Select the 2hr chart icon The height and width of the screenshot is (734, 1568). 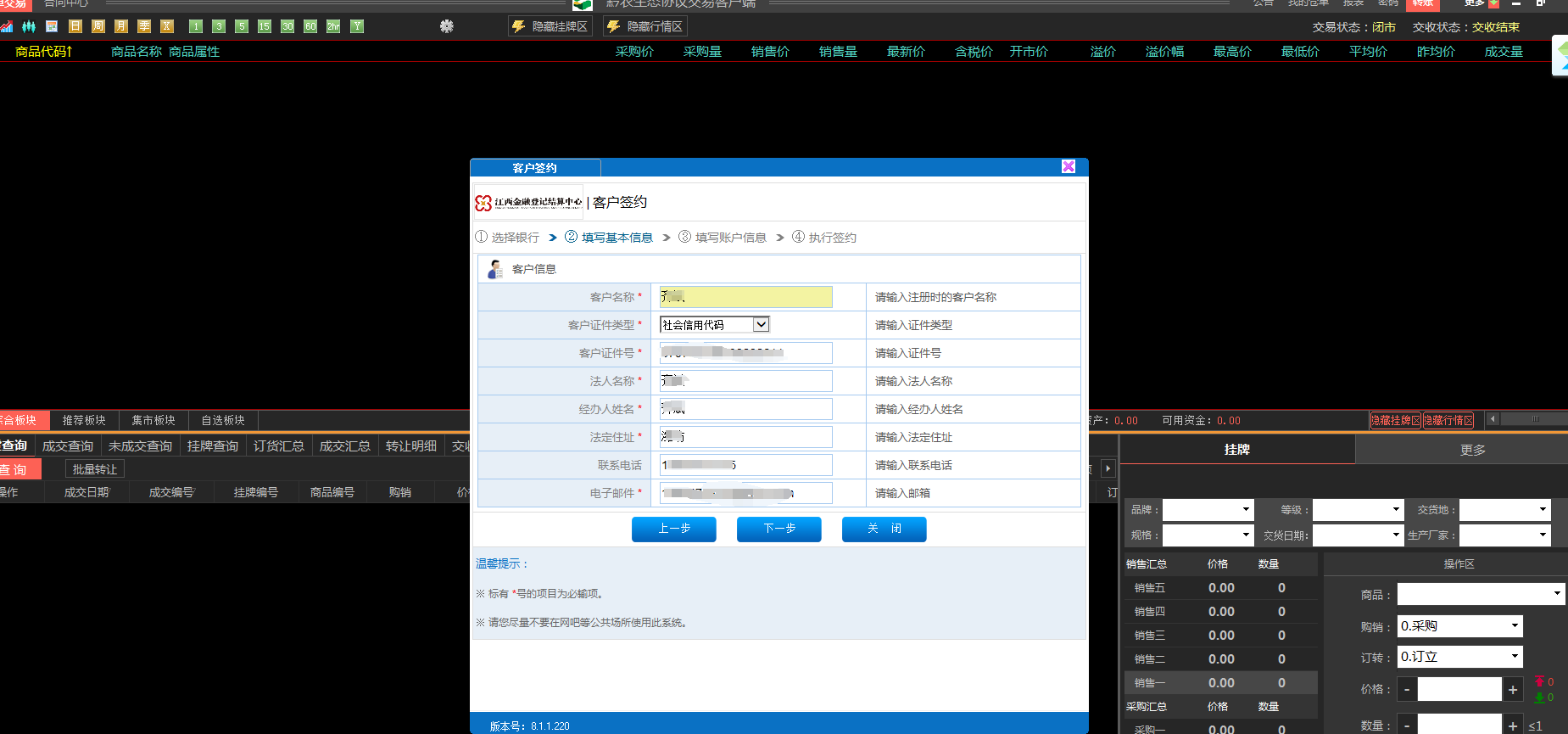[333, 26]
